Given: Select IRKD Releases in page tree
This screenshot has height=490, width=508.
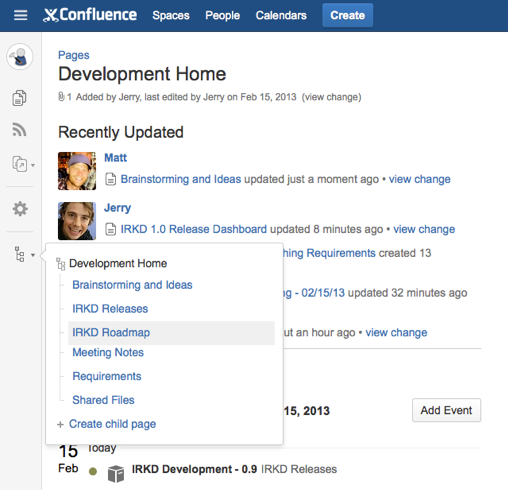Looking at the screenshot, I should point(110,309).
